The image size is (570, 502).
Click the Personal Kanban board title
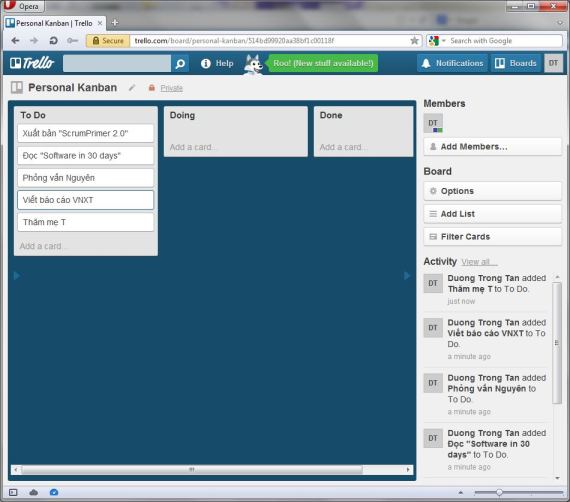pos(72,88)
